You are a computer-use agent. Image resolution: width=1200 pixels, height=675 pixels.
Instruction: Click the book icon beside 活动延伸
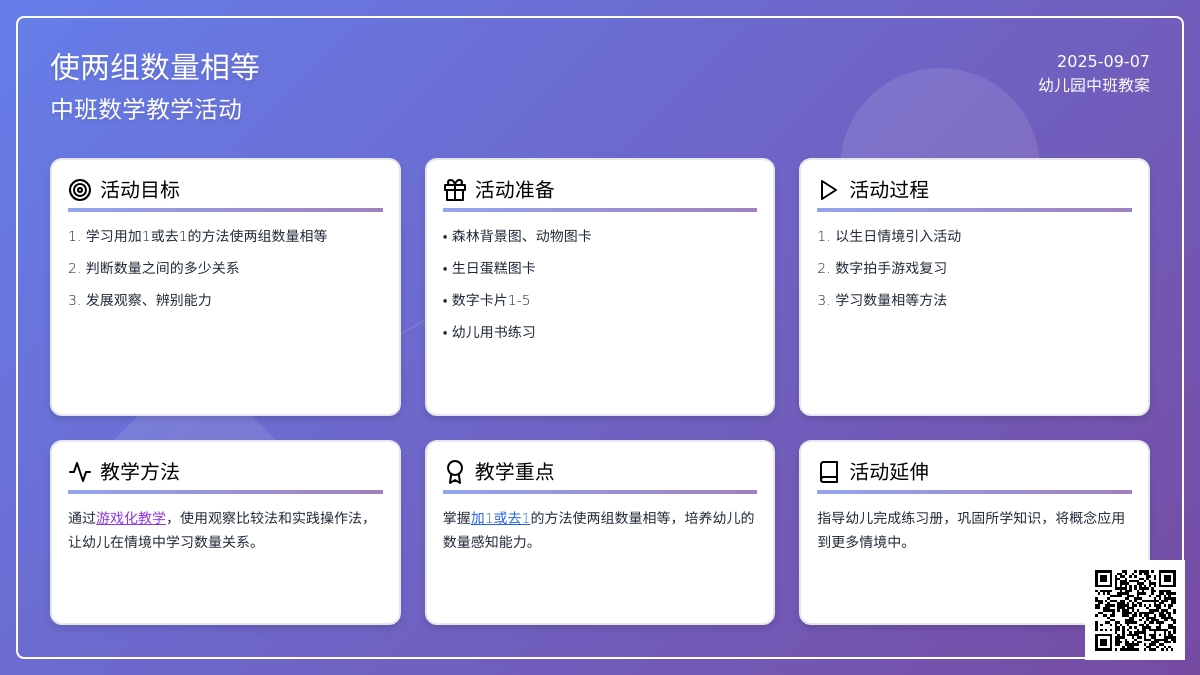[x=829, y=472]
